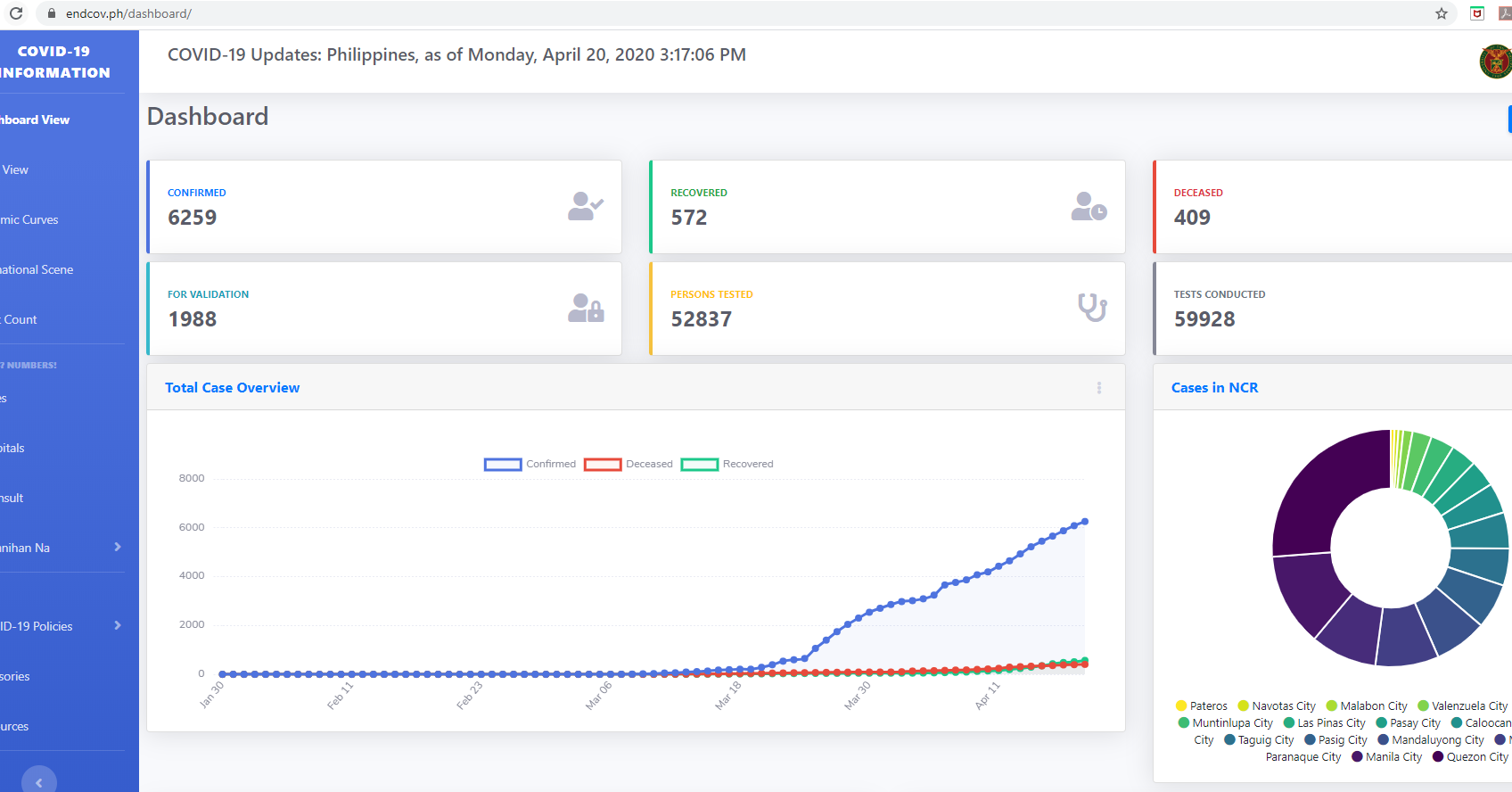Click the padlock icon in the address bar
The width and height of the screenshot is (1512, 792).
pos(51,13)
